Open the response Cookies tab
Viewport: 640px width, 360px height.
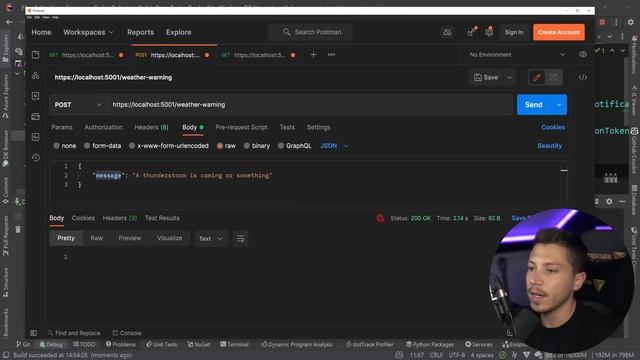pyautogui.click(x=83, y=218)
